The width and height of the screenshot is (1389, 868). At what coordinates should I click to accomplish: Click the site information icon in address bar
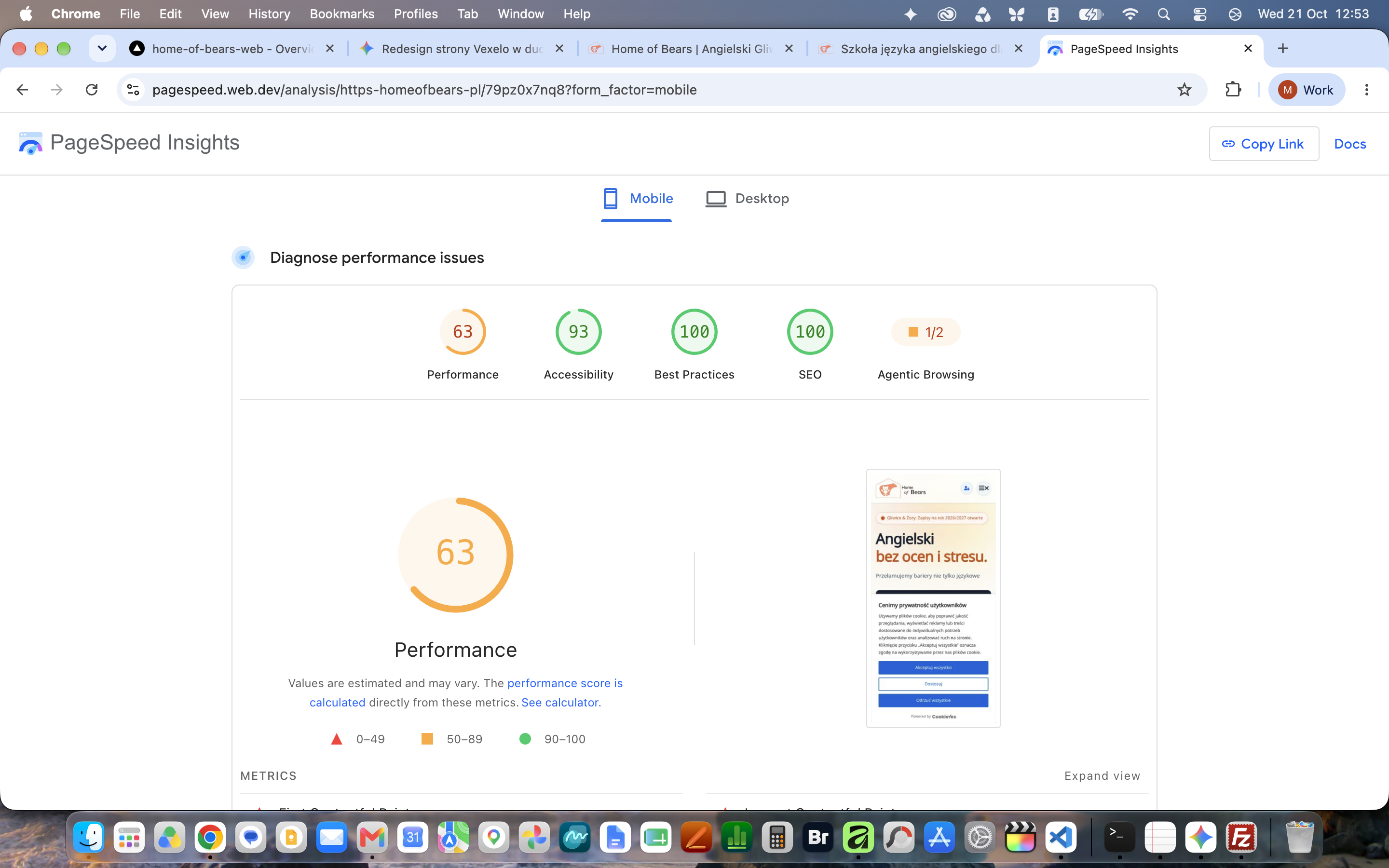pyautogui.click(x=133, y=90)
